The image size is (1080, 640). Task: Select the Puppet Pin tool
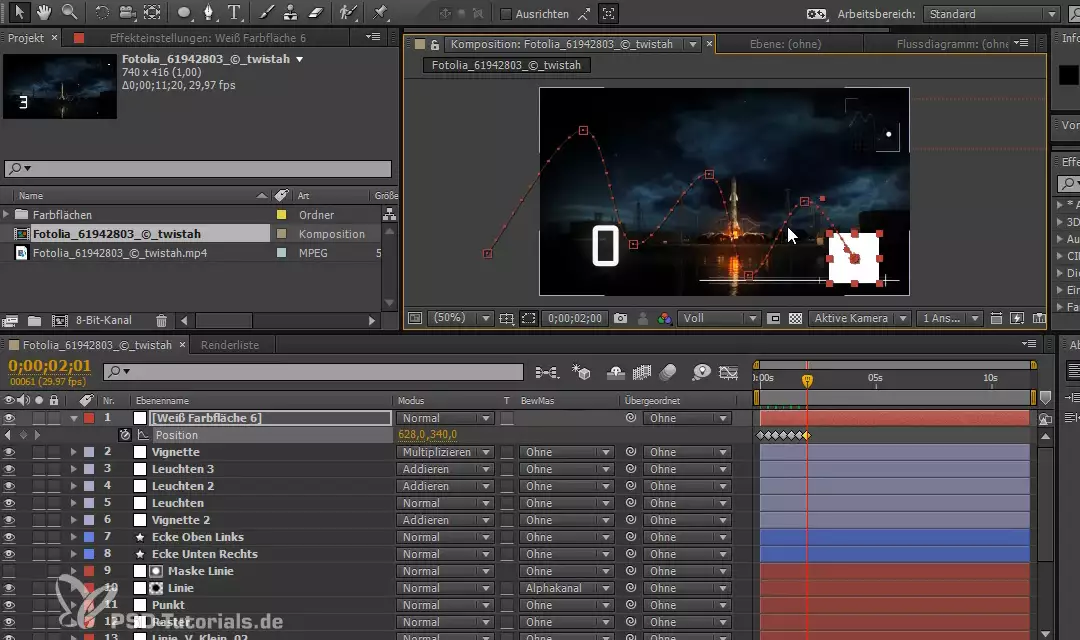pos(380,13)
